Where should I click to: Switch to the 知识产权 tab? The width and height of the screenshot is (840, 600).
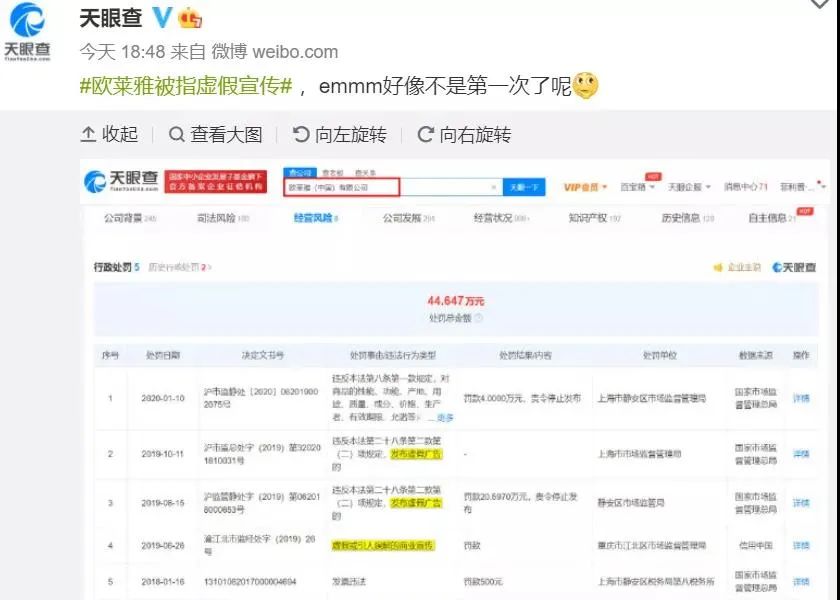(x=595, y=218)
